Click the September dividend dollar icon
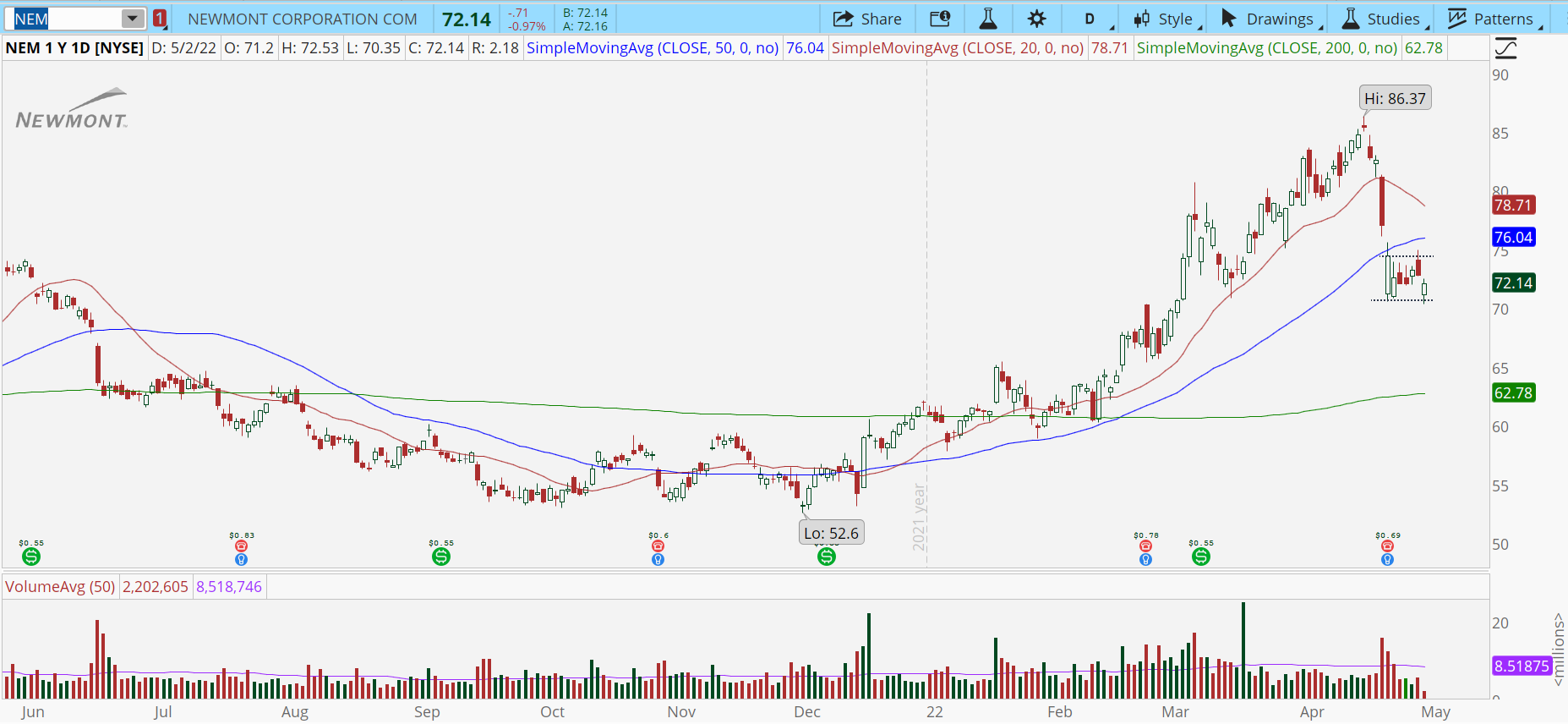Image resolution: width=1568 pixels, height=724 pixels. coord(441,557)
